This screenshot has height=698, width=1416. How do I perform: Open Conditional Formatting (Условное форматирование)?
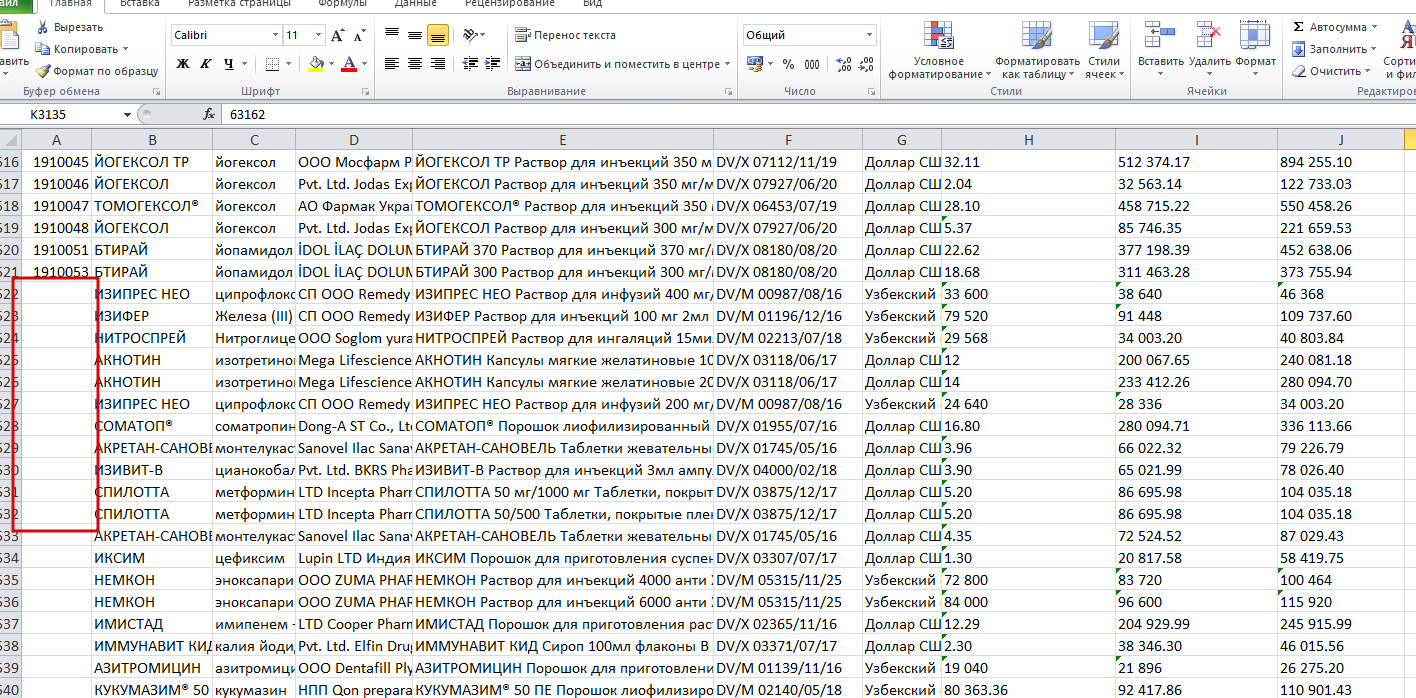click(x=939, y=50)
